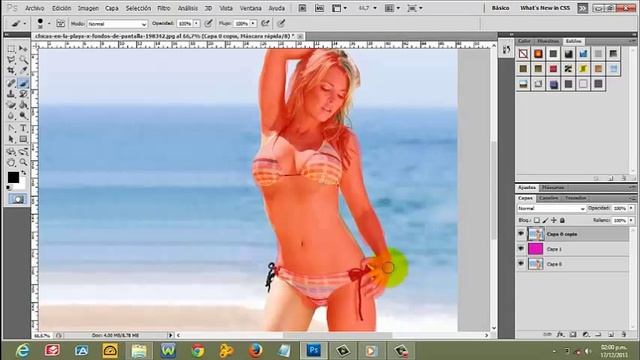Open the layer Opacidad arrow
The image size is (640, 360).
tap(631, 208)
